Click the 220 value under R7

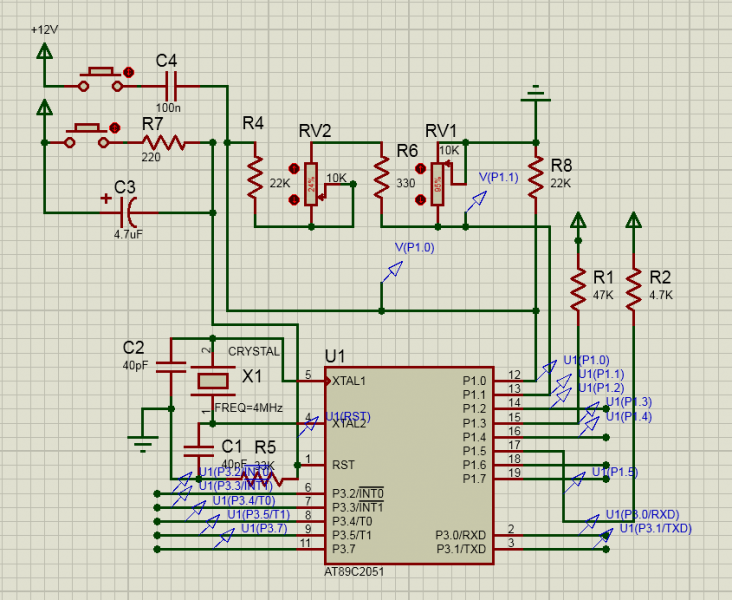tap(151, 157)
